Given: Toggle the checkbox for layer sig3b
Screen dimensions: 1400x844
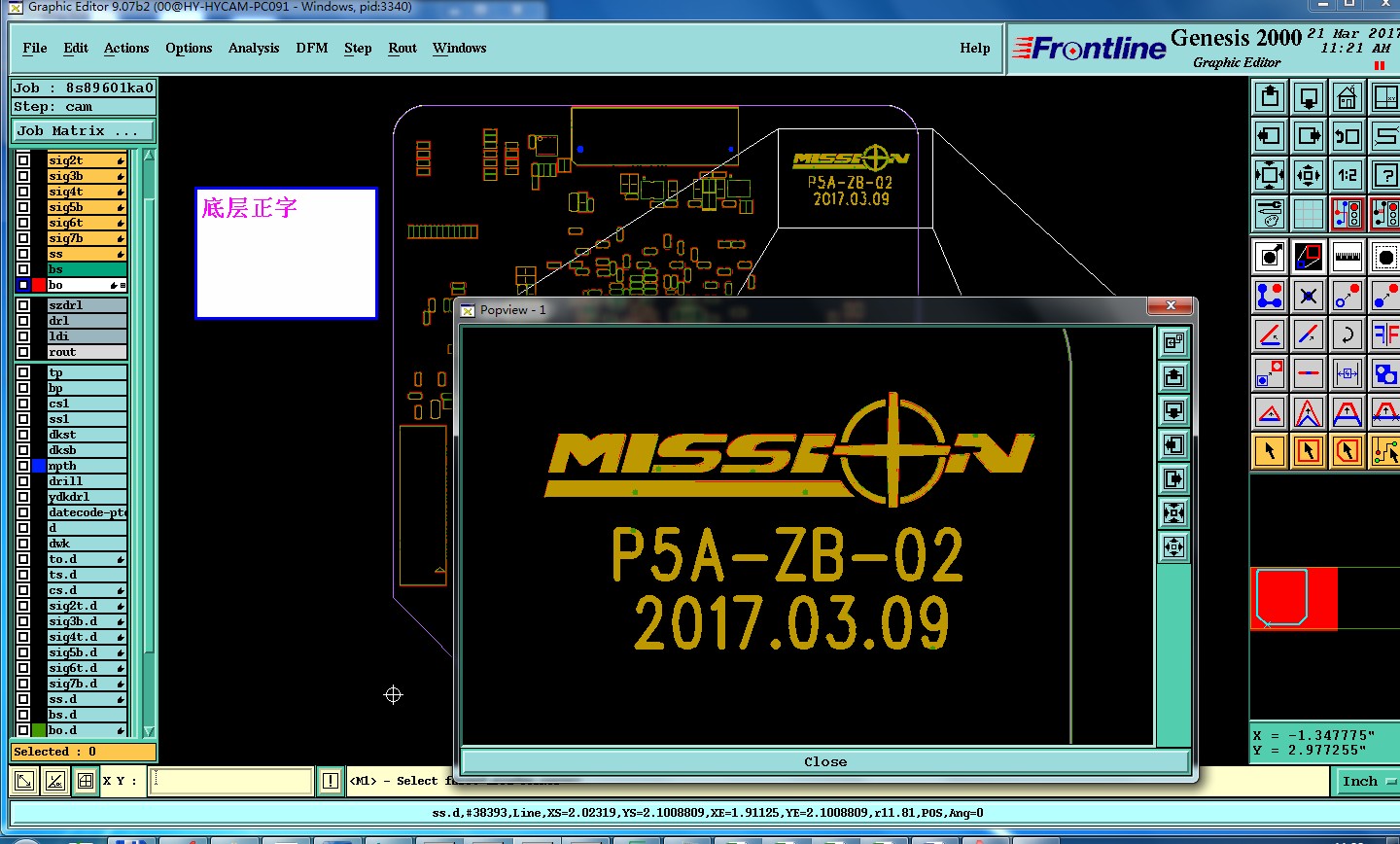Looking at the screenshot, I should point(23,176).
